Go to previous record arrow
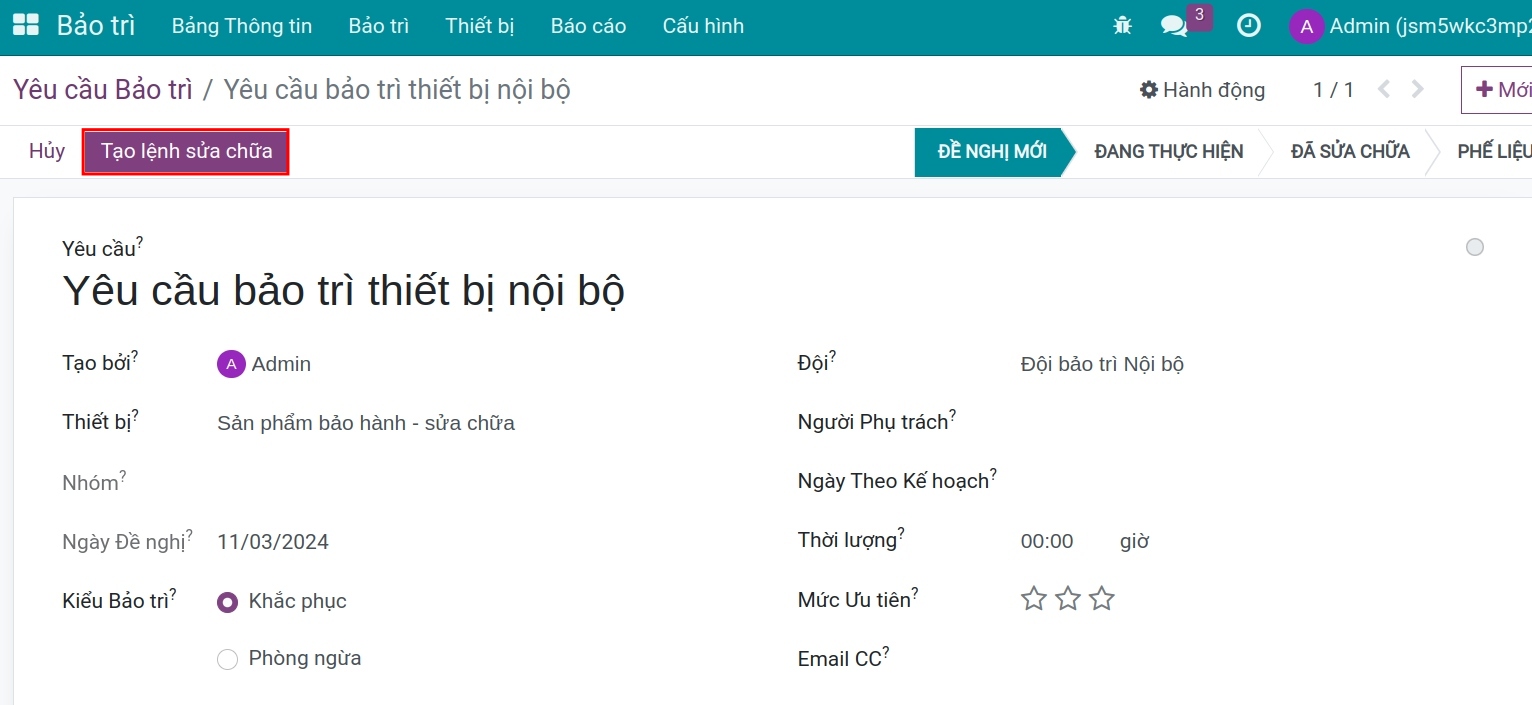 (x=1384, y=89)
